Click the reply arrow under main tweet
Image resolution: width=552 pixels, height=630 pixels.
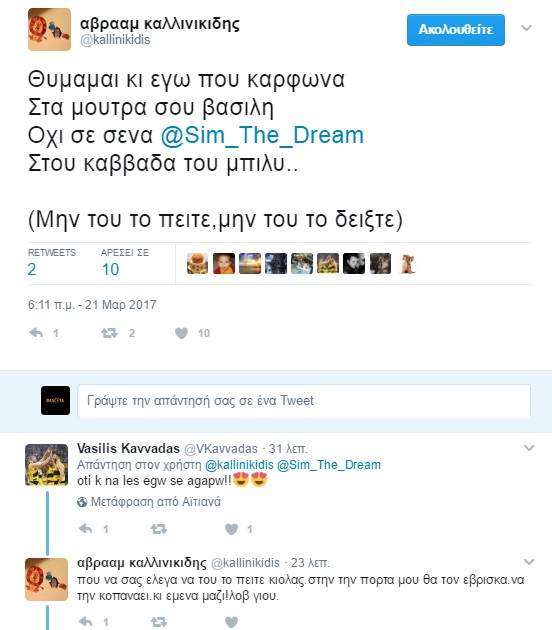point(36,333)
